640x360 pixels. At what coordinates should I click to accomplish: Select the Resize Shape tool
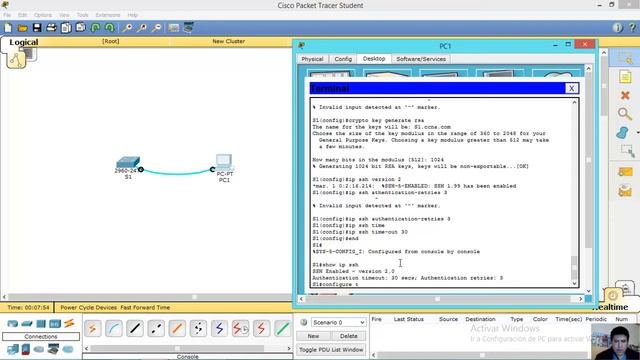coord(627,151)
